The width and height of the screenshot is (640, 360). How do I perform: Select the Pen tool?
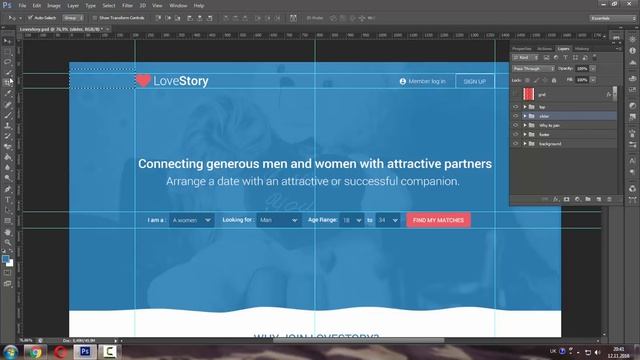[x=7, y=189]
